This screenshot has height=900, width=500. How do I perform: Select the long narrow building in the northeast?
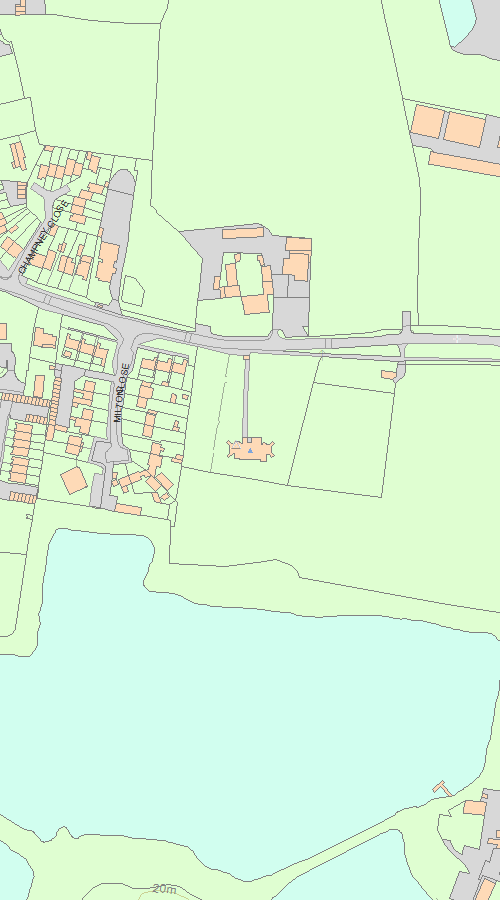(464, 164)
